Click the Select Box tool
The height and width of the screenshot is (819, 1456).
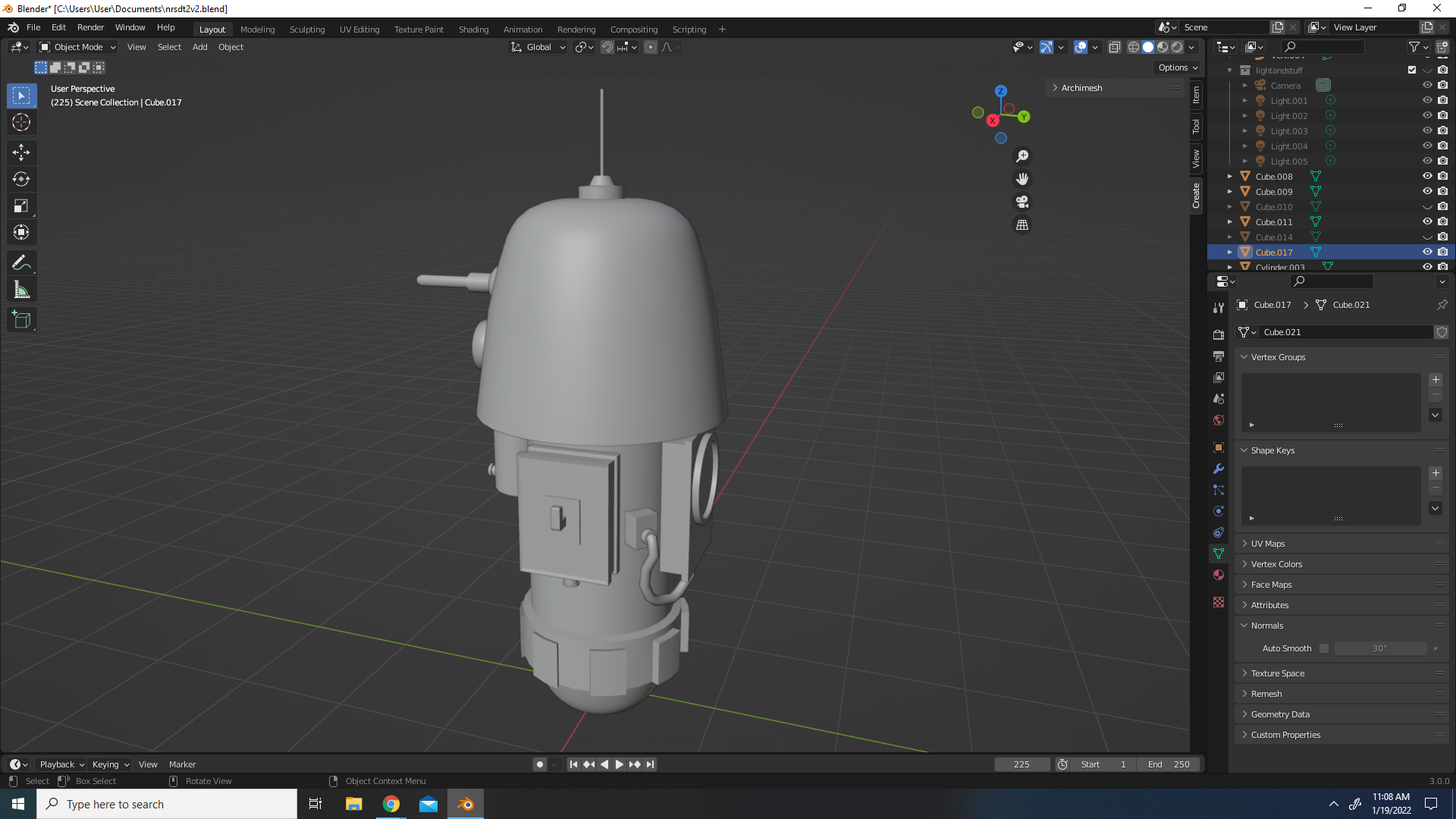pos(21,96)
